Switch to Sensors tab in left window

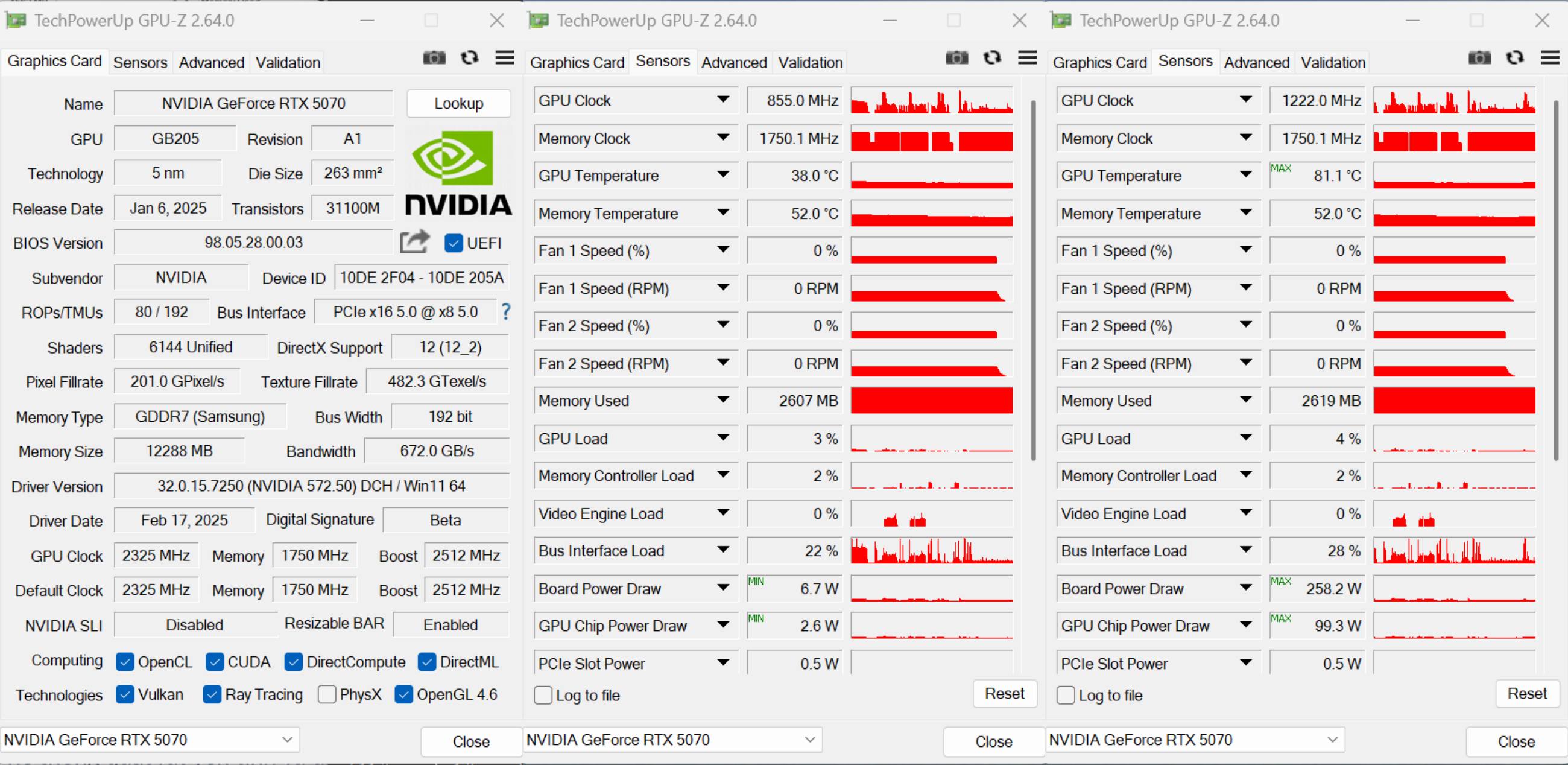pyautogui.click(x=140, y=62)
